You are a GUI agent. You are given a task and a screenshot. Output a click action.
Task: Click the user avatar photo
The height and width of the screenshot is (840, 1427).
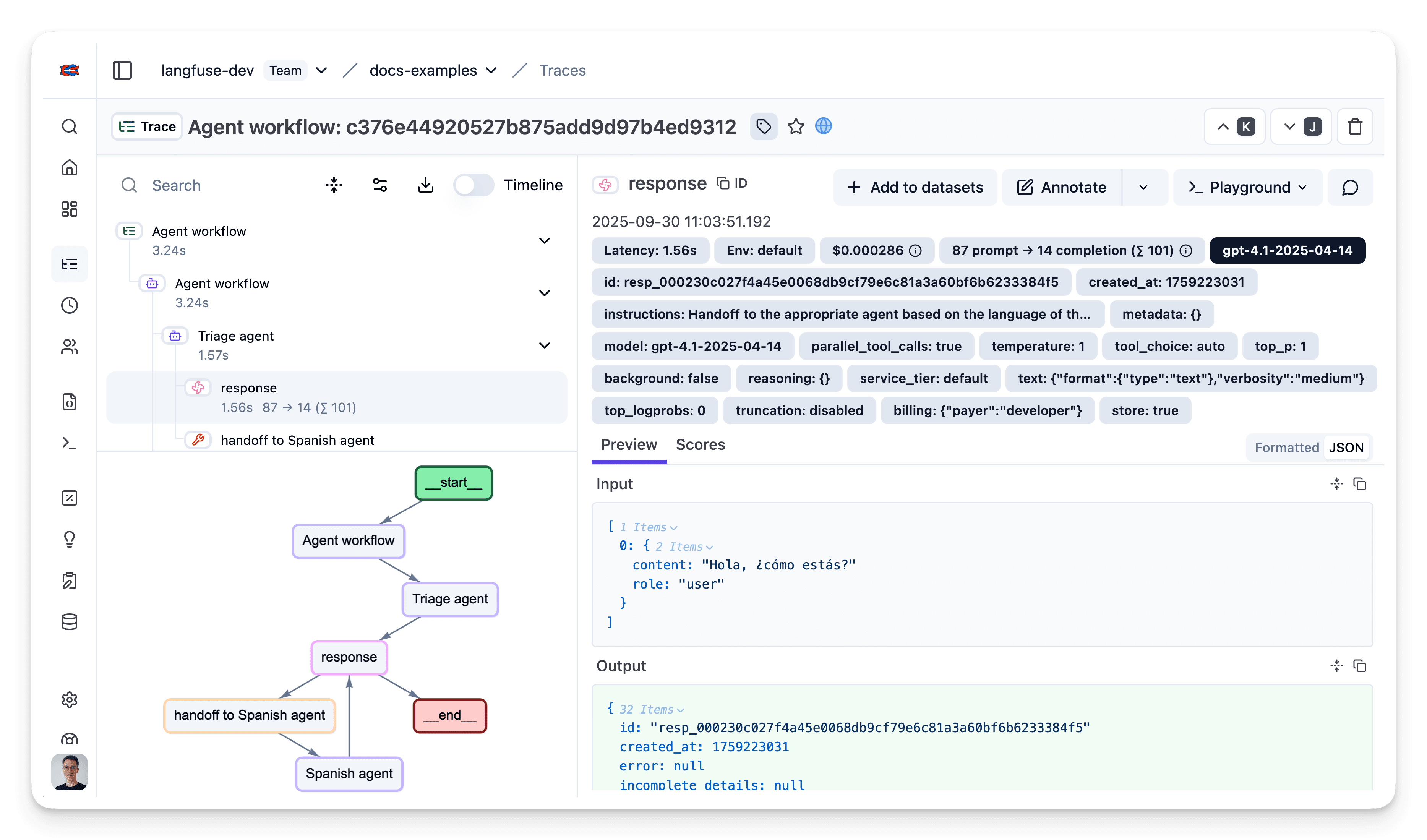point(70,772)
